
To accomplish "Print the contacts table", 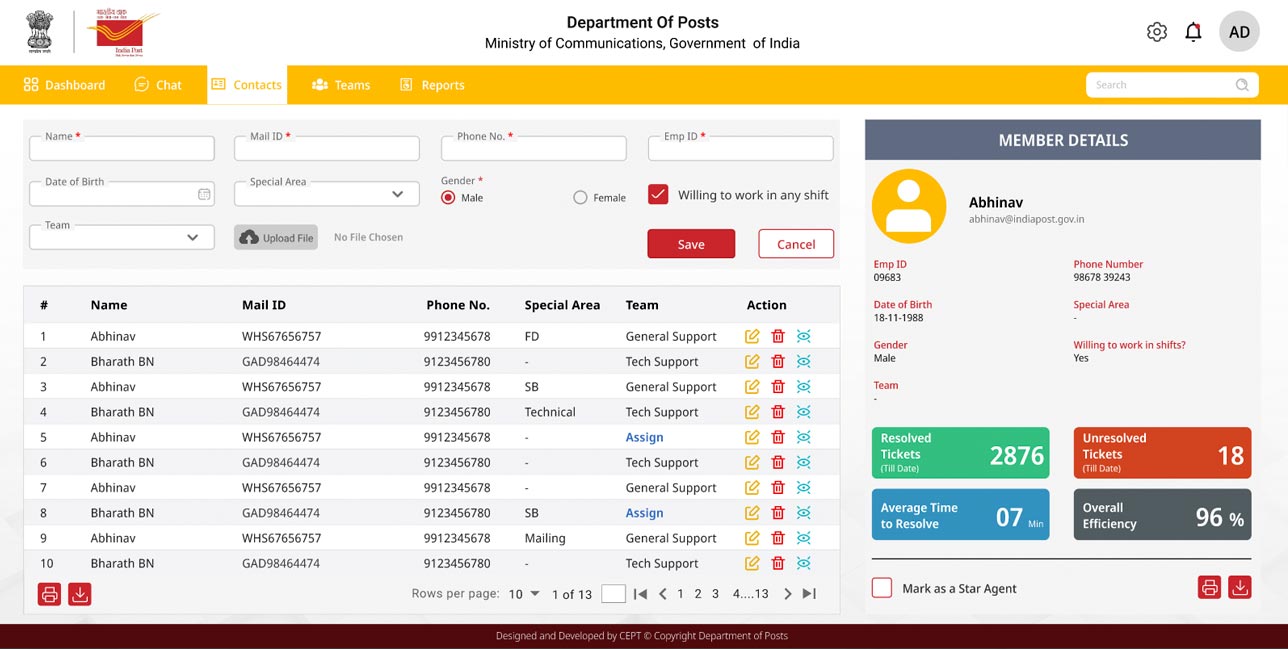I will tap(49, 594).
